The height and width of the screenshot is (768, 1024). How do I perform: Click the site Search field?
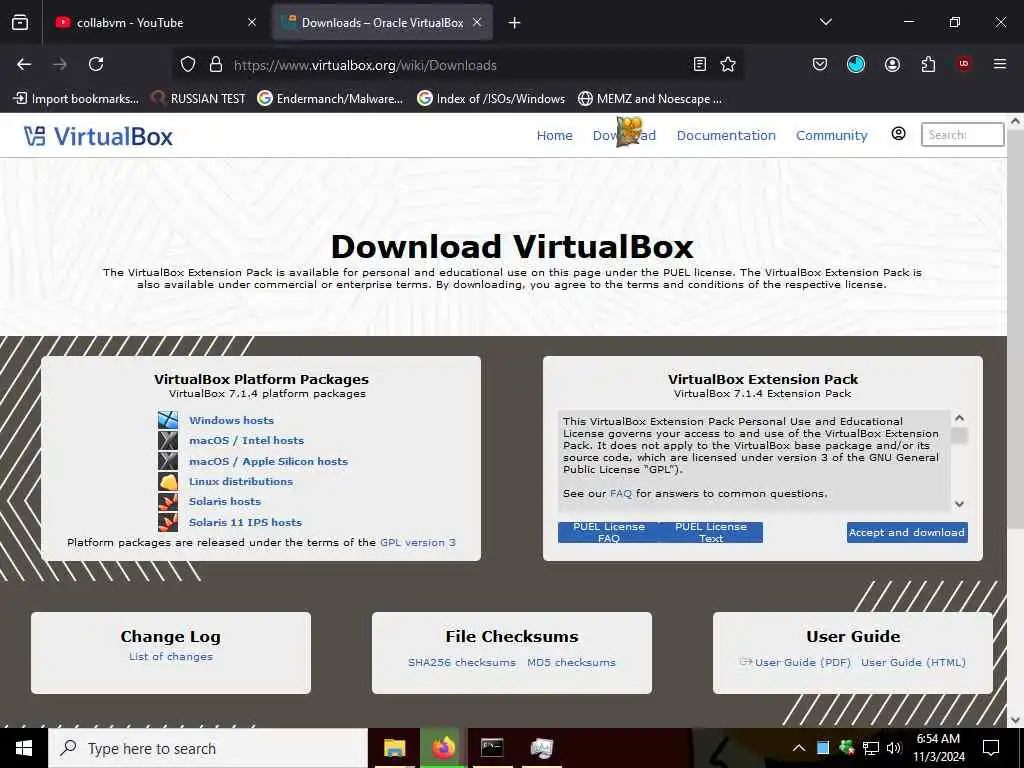(x=962, y=135)
